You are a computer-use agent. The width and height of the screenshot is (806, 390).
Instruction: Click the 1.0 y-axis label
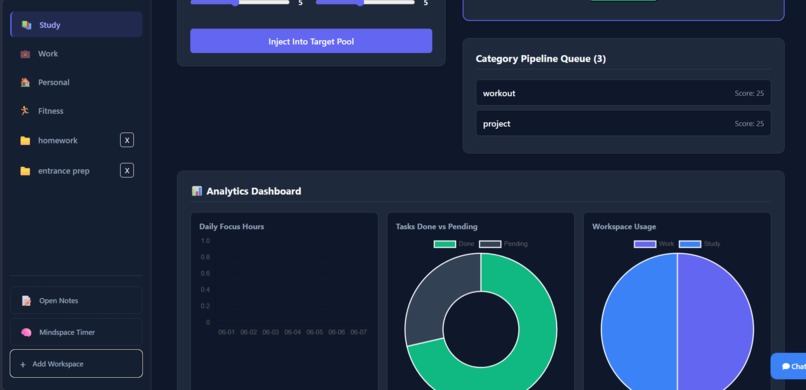[x=205, y=241]
